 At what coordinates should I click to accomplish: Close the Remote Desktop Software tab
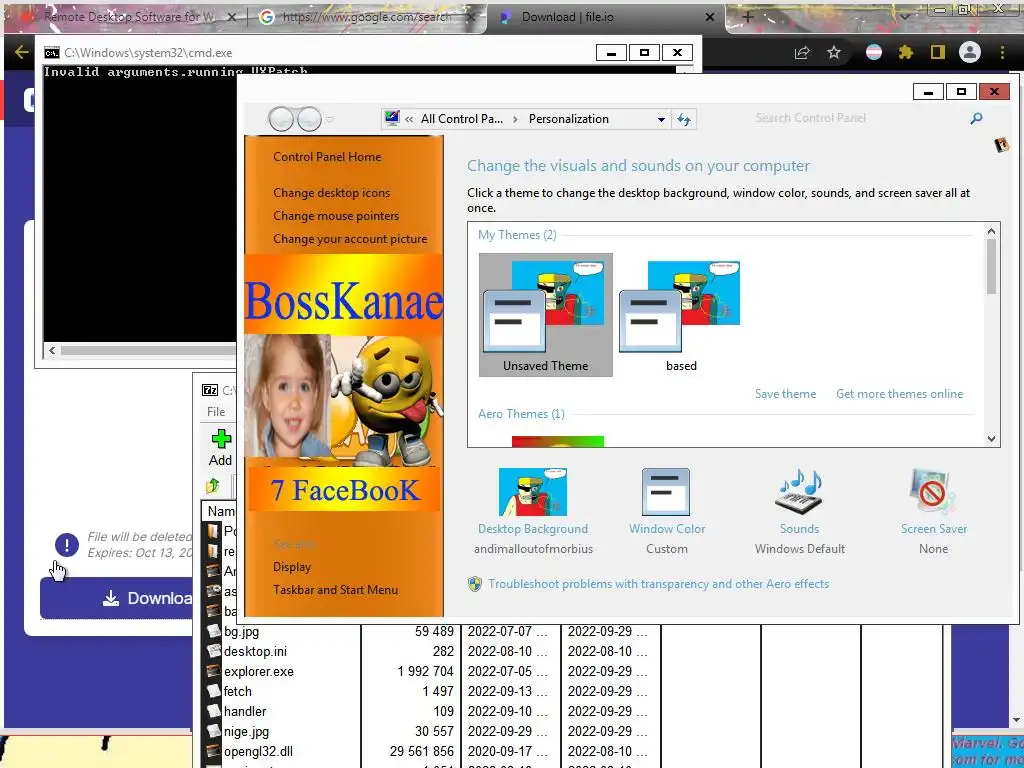pos(231,18)
